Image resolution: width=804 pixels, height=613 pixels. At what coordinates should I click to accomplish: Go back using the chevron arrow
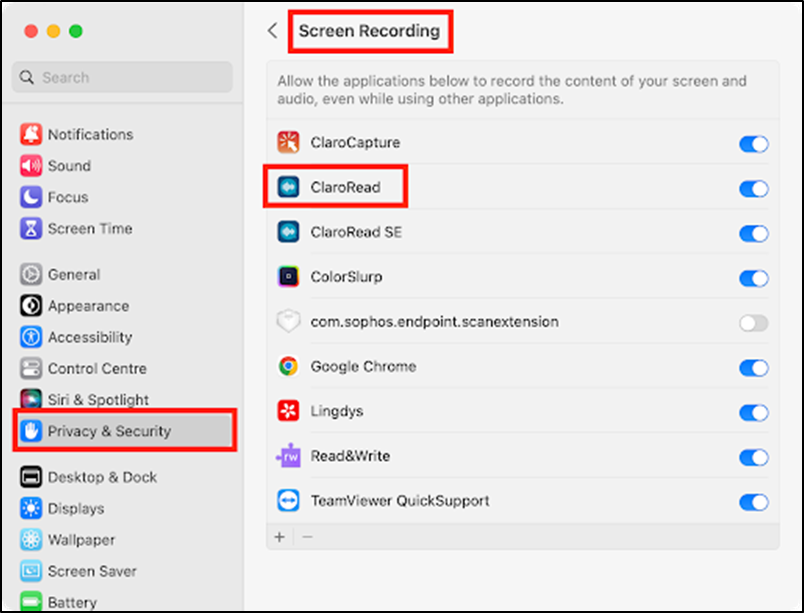tap(273, 31)
